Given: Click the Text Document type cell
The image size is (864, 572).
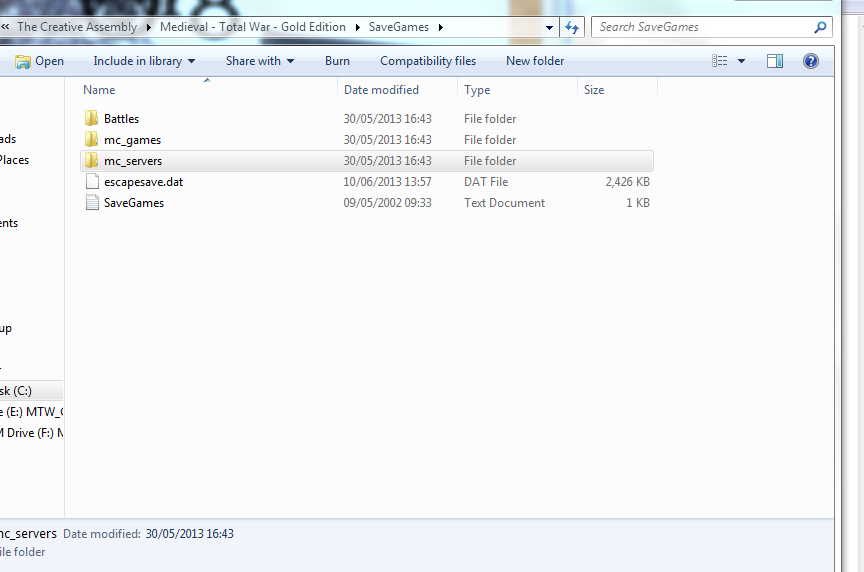Looking at the screenshot, I should click(504, 203).
